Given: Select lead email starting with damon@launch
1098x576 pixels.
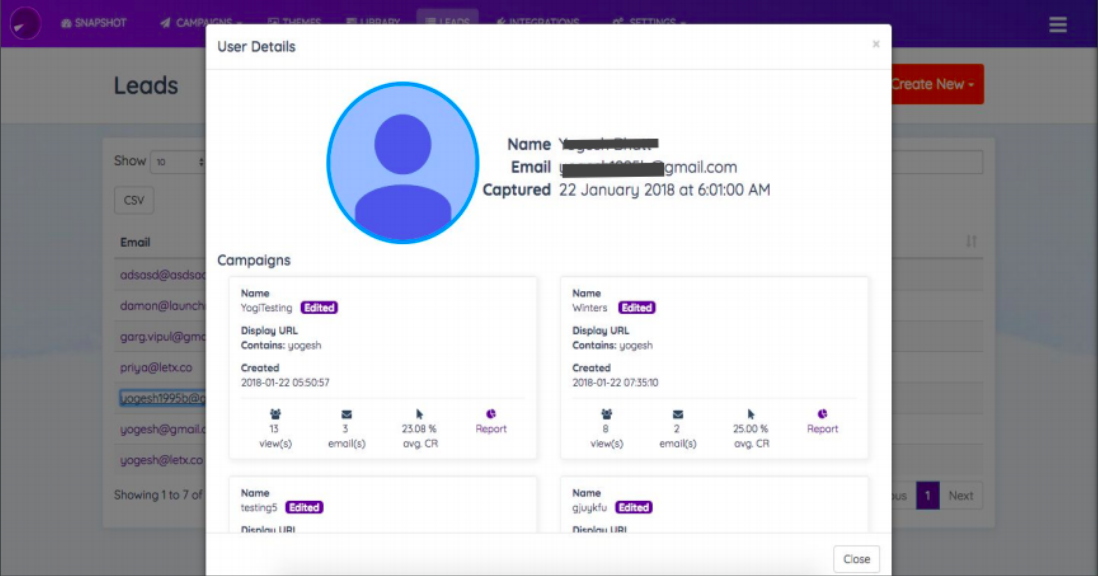Looking at the screenshot, I should [162, 306].
